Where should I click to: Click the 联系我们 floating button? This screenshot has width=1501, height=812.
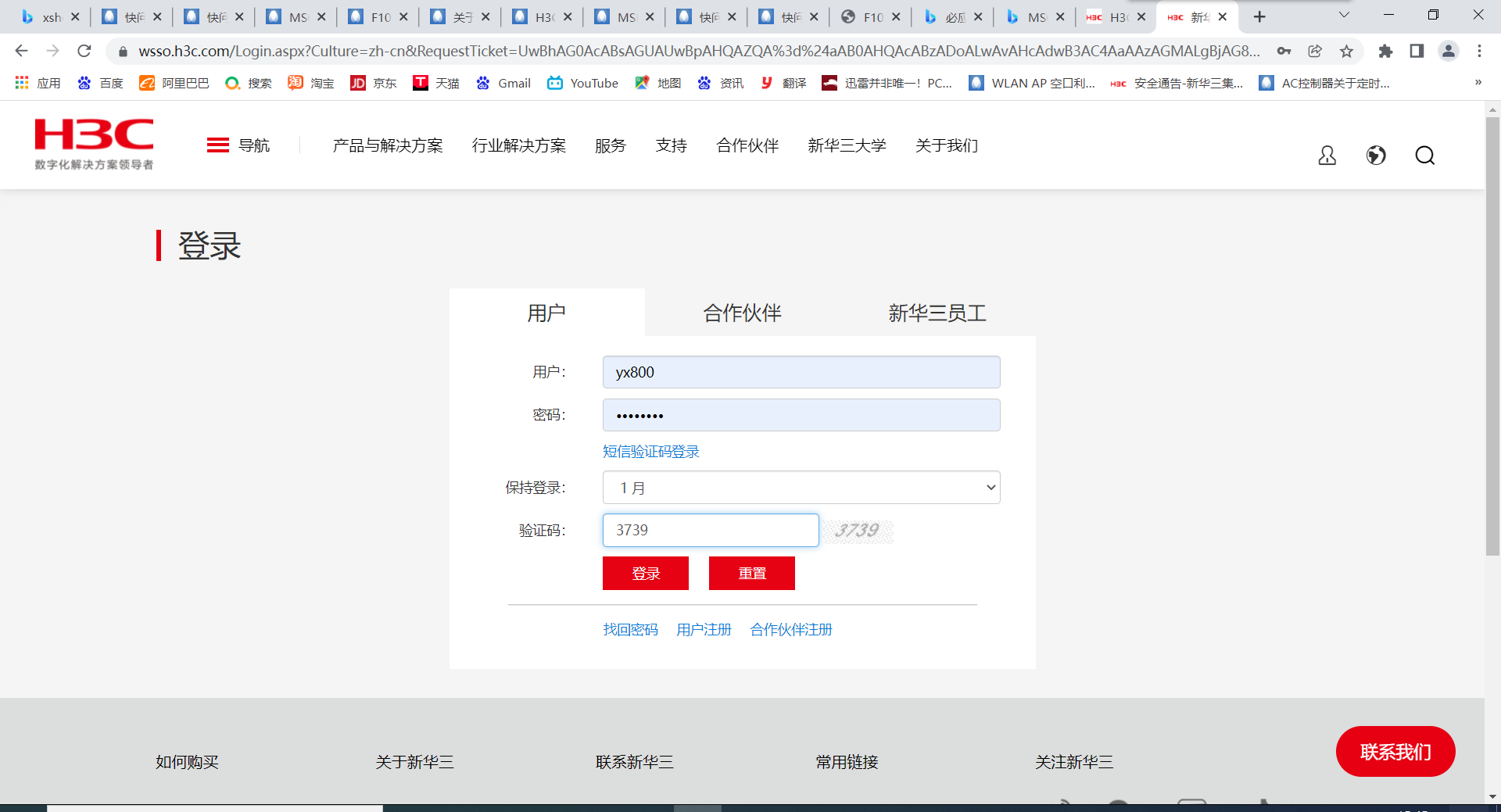click(1395, 751)
